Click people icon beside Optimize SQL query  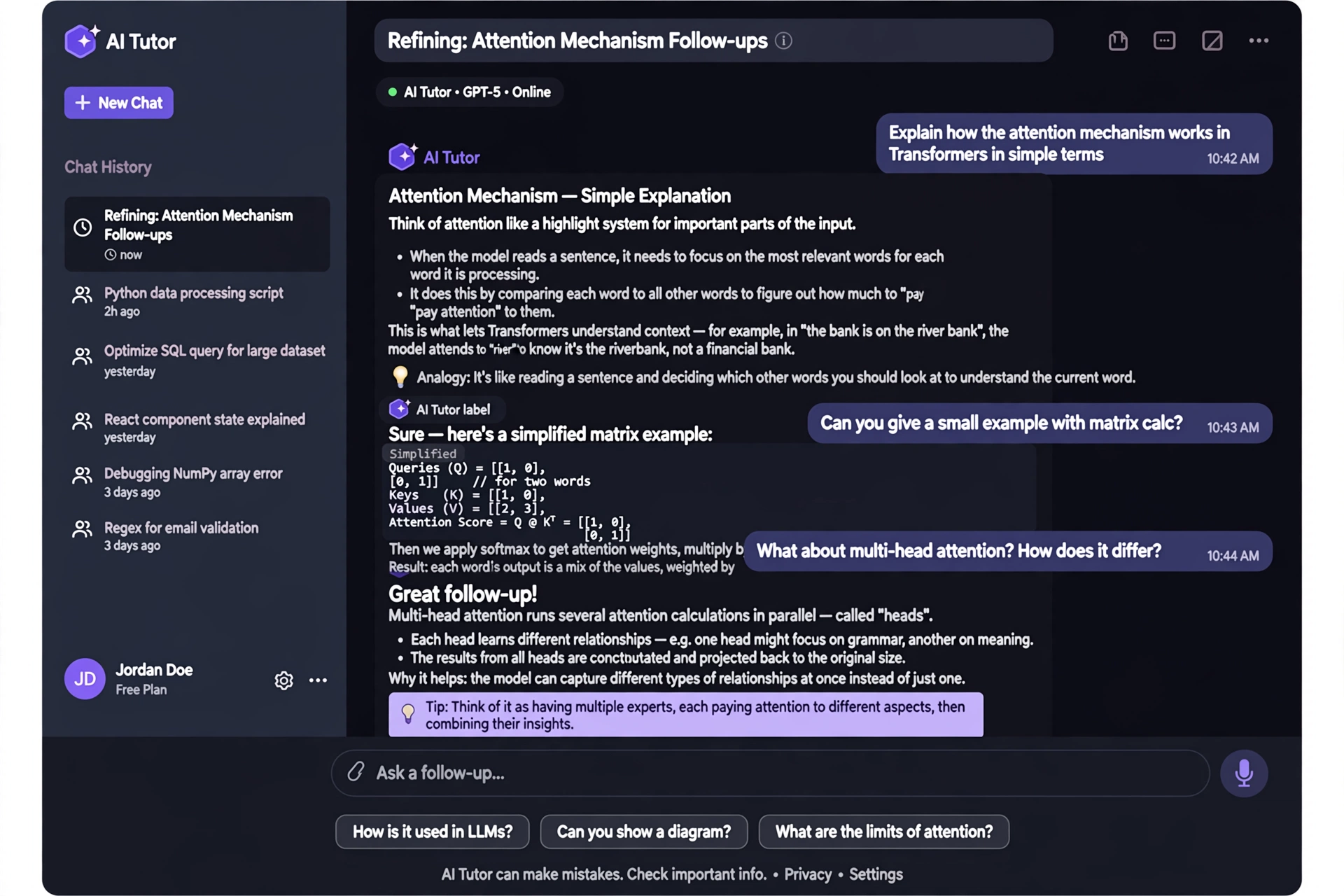tap(82, 356)
